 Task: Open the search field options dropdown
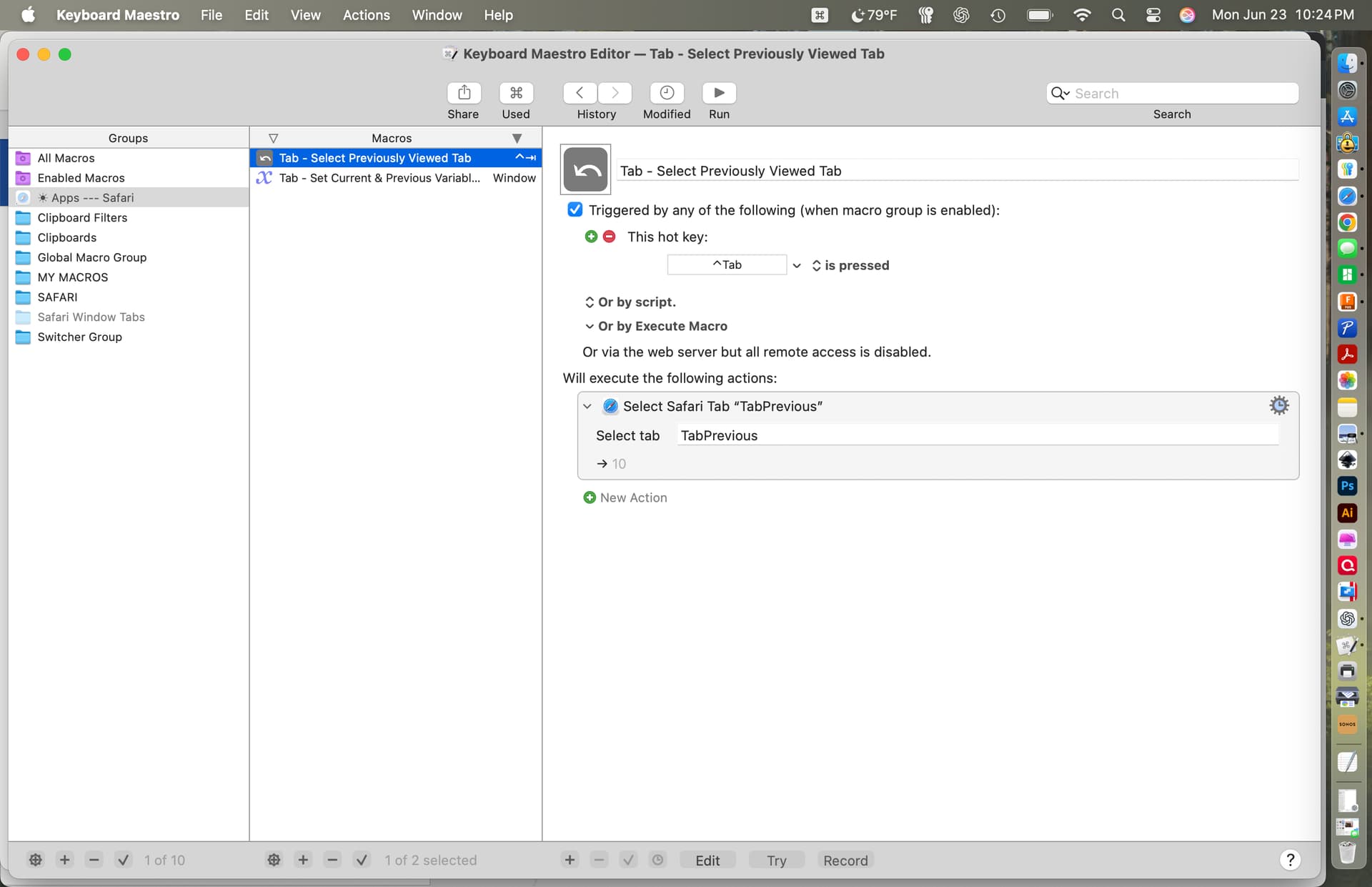pyautogui.click(x=1060, y=94)
